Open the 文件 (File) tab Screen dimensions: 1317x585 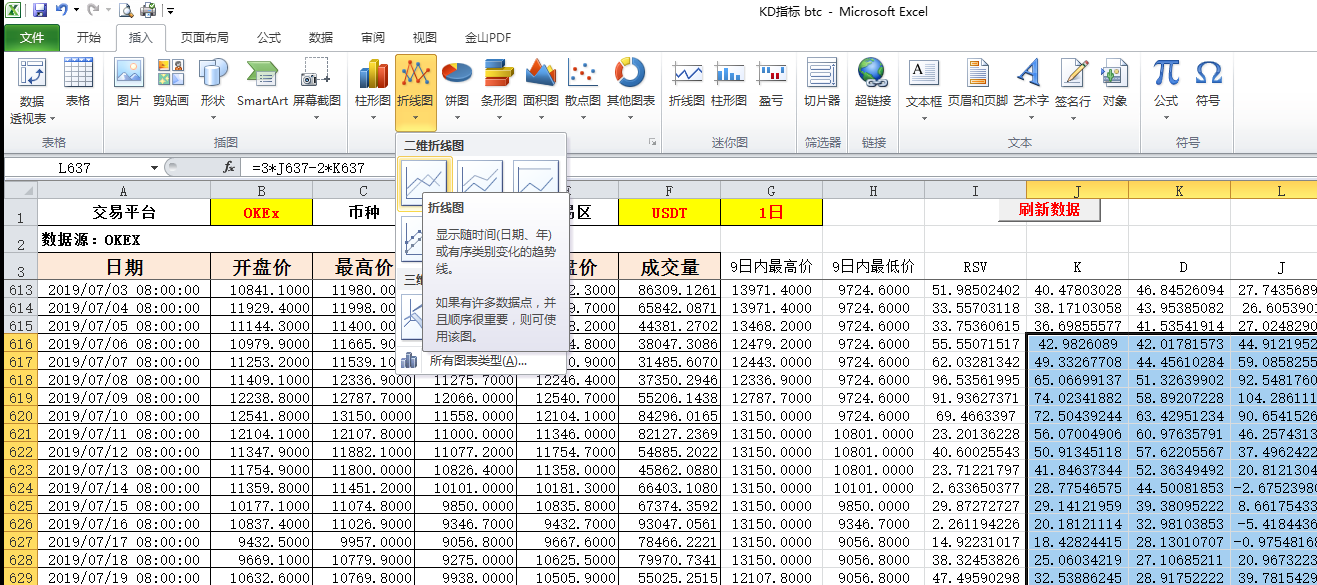click(32, 38)
